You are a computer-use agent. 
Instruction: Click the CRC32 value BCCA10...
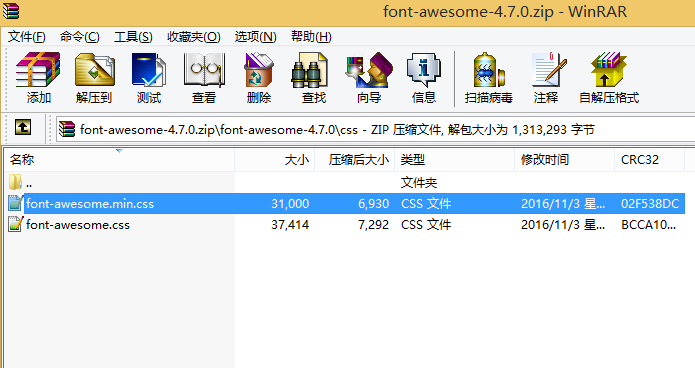[x=648, y=224]
